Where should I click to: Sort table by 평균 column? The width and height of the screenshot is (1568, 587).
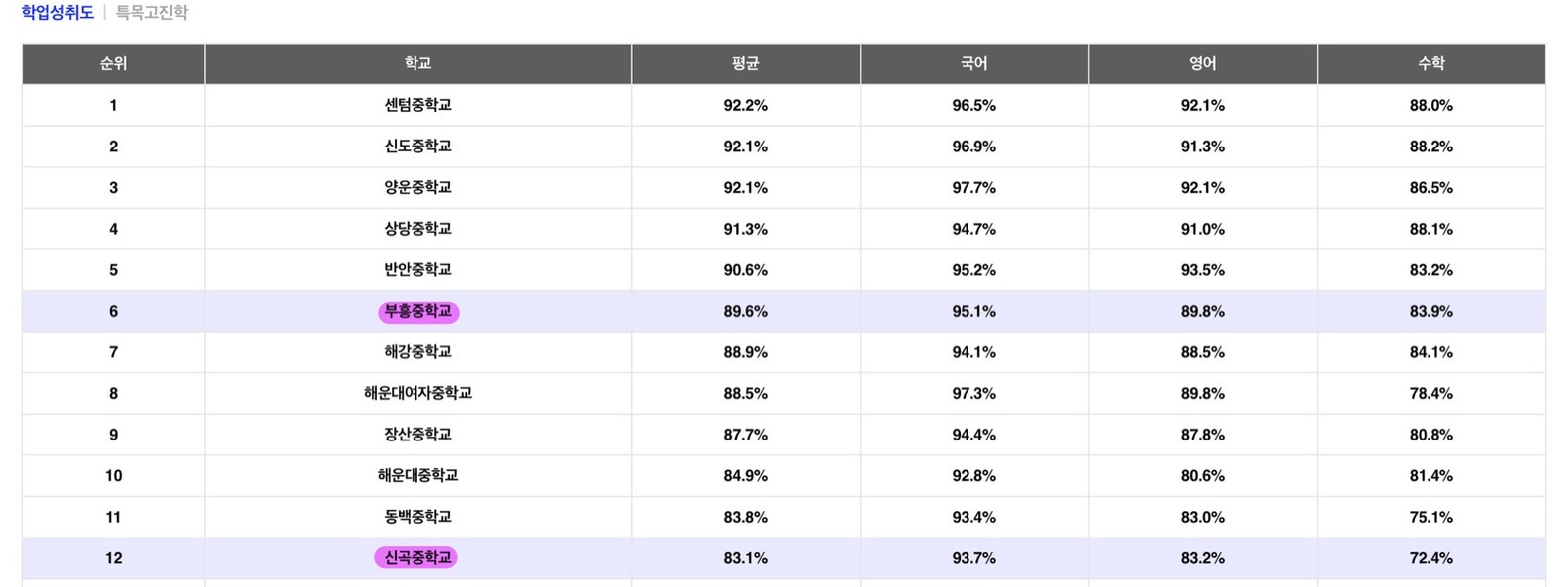point(746,63)
